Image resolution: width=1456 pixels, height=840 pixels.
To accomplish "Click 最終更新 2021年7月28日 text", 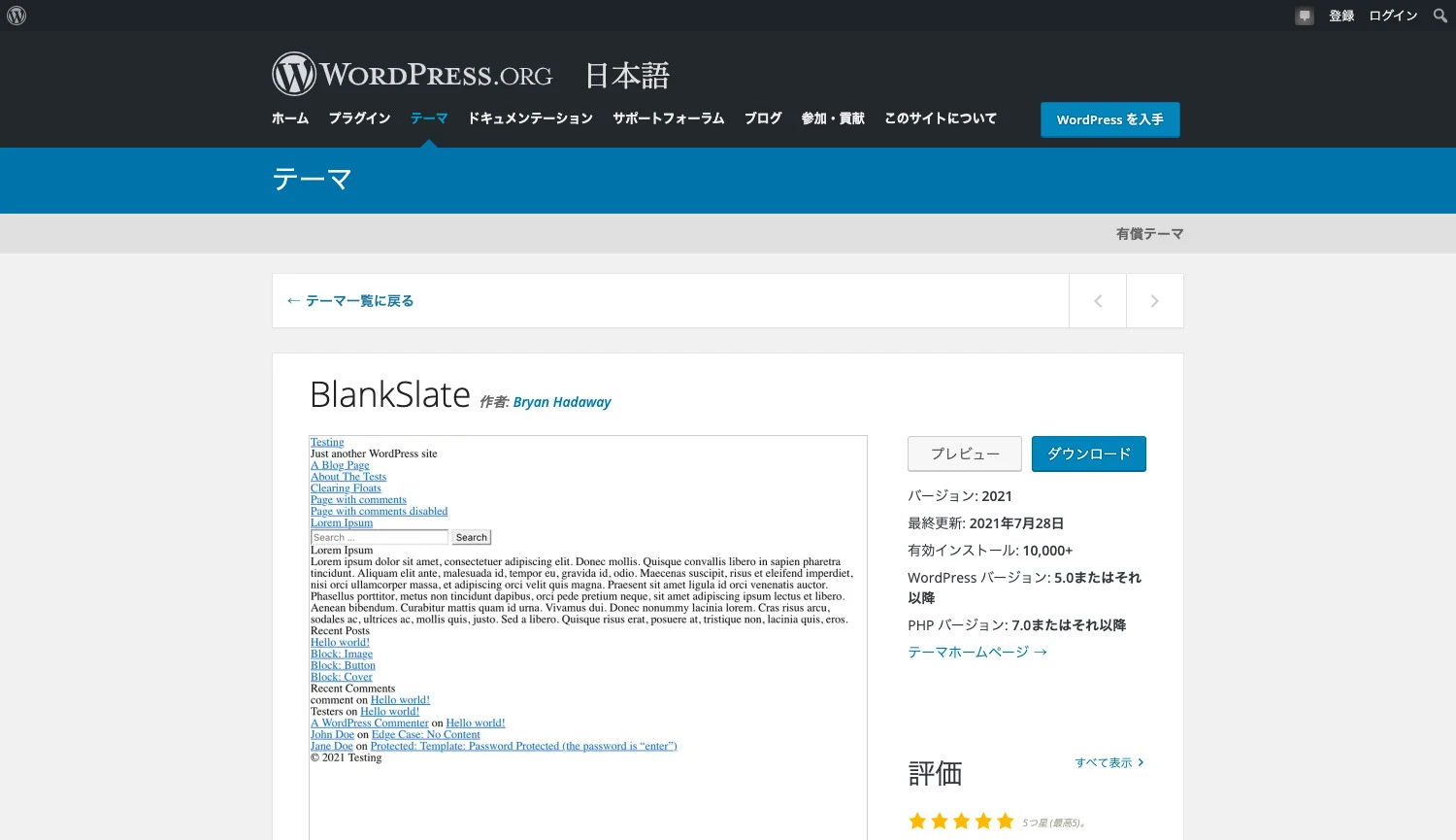I will (986, 523).
